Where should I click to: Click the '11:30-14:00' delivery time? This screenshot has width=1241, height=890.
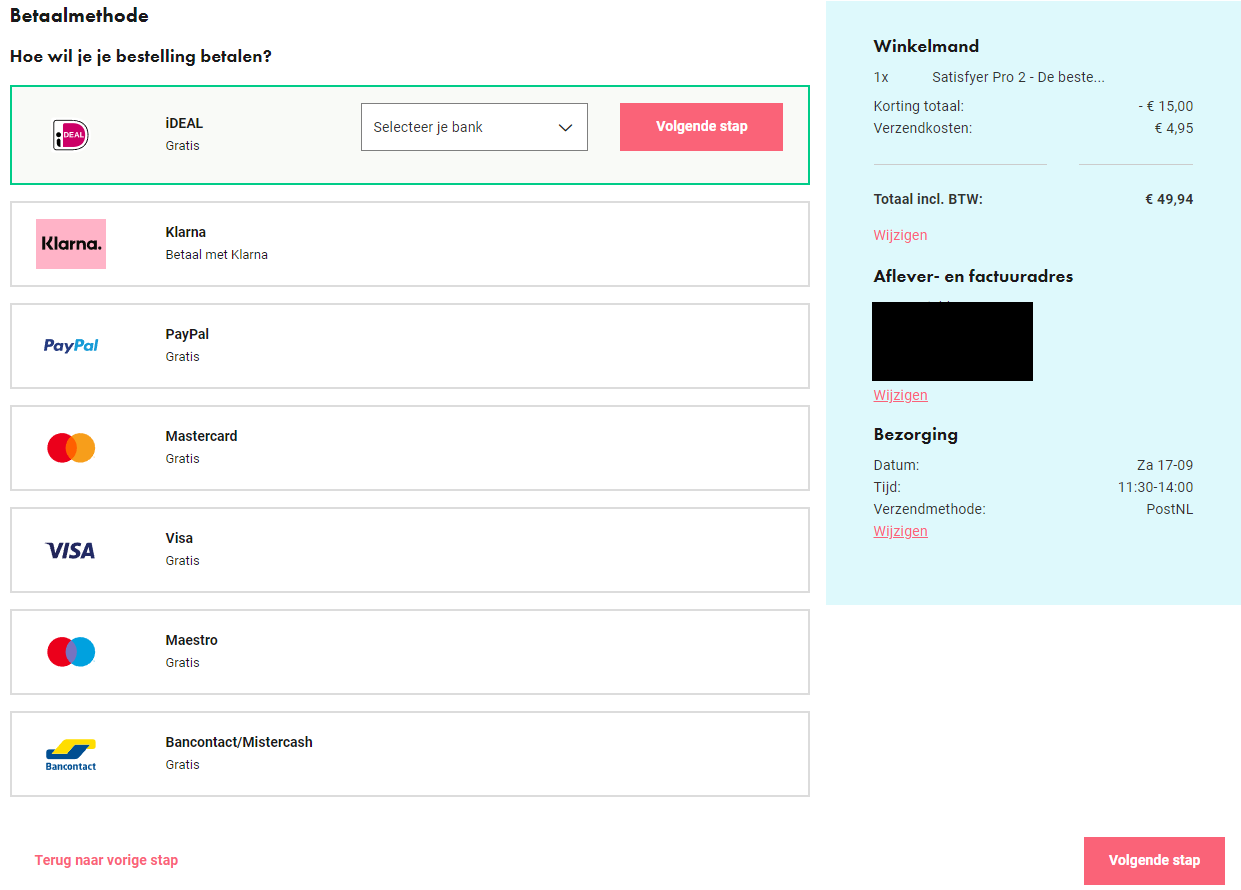coord(1155,487)
